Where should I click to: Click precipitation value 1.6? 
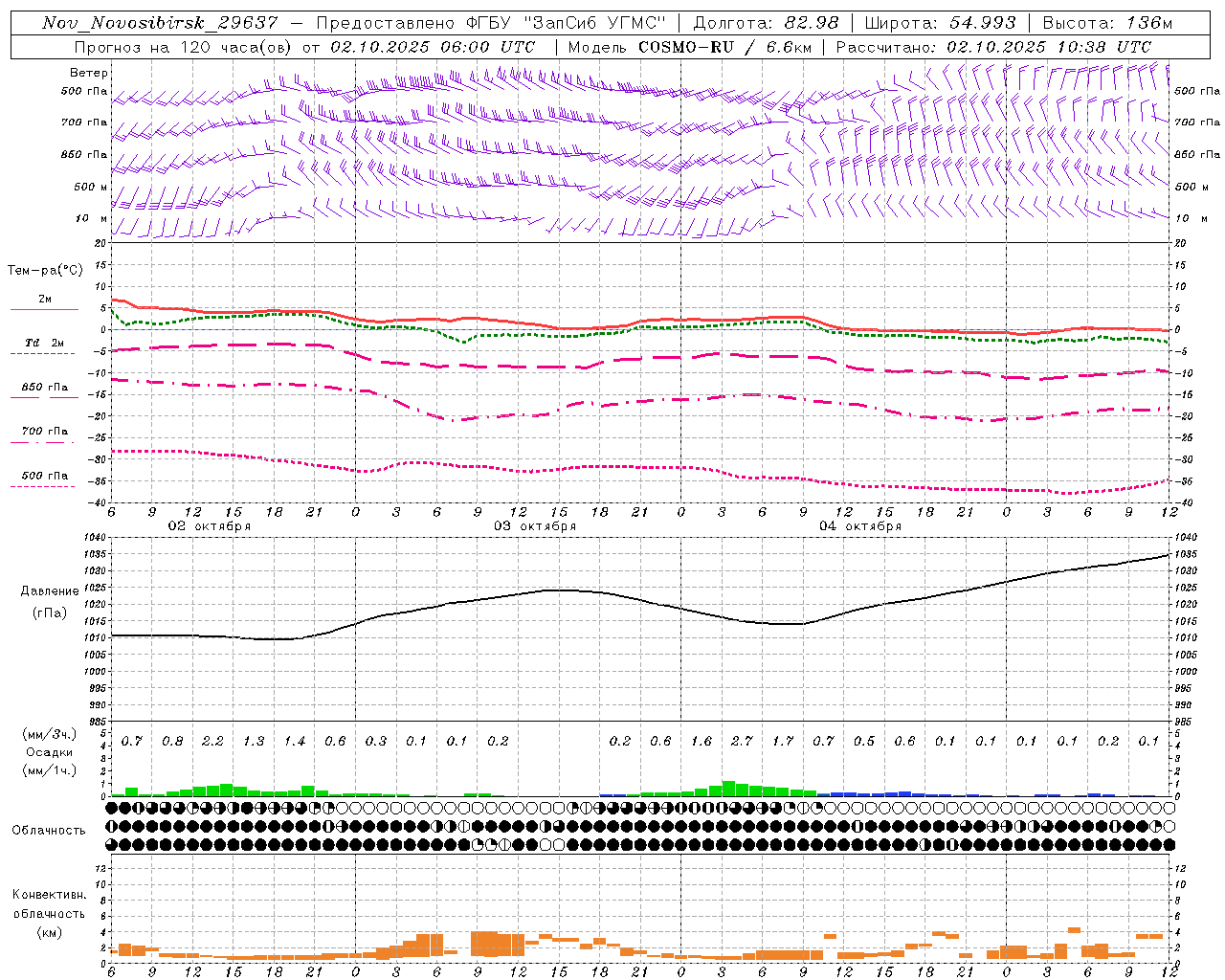702,742
